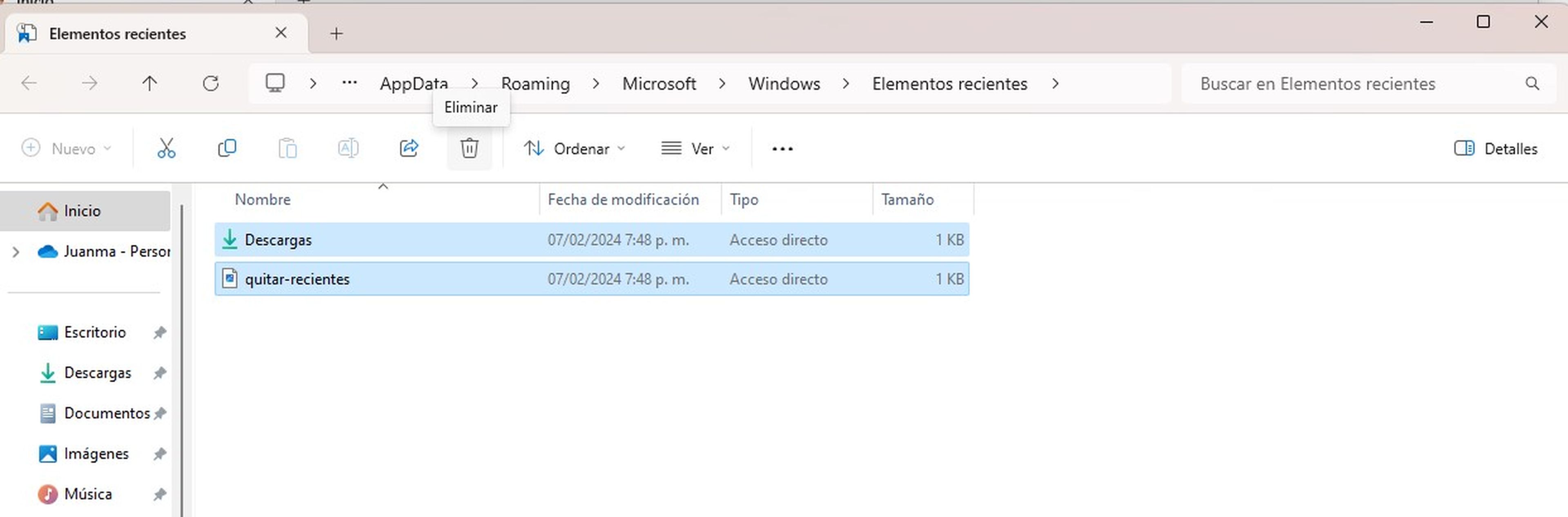
Task: Click the Copy icon in toolbar
Action: click(x=227, y=148)
